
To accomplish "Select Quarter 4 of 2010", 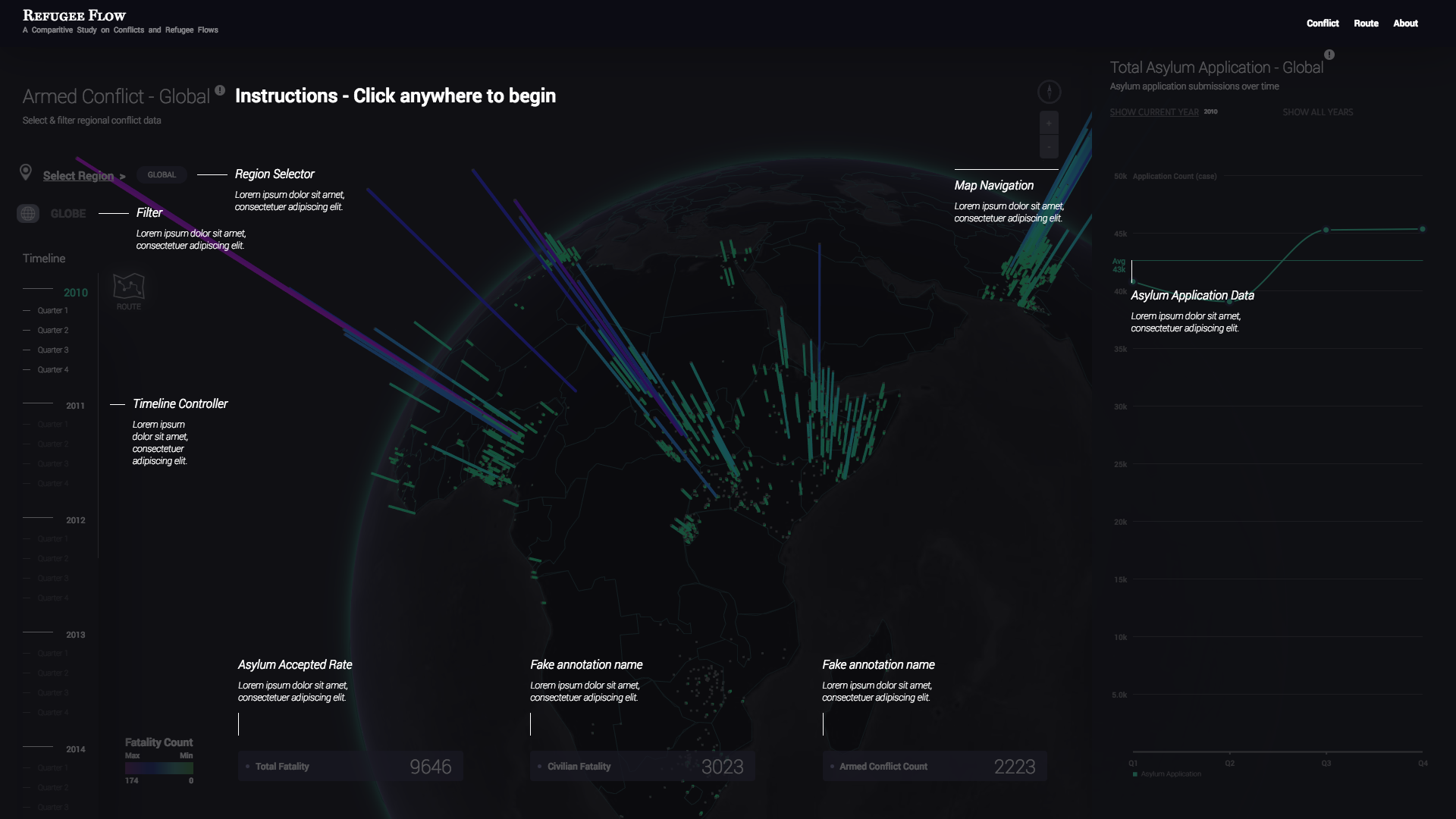I will click(x=53, y=370).
